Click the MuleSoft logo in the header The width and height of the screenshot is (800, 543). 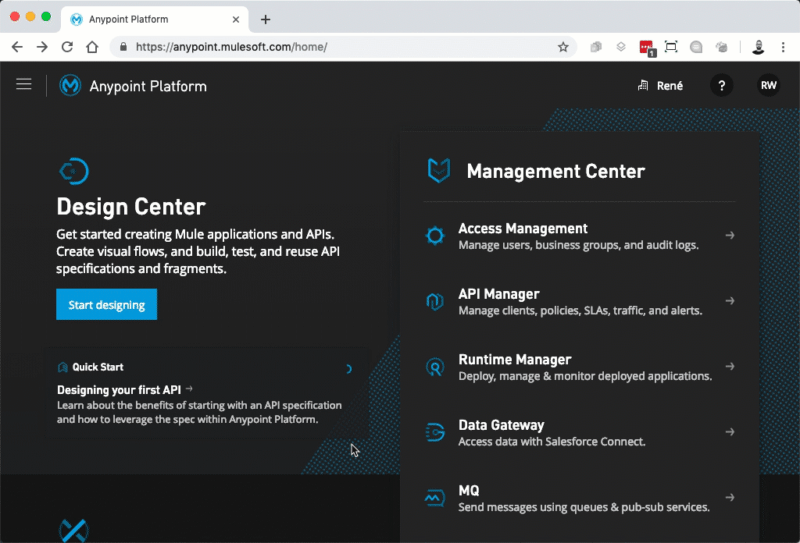click(x=70, y=85)
